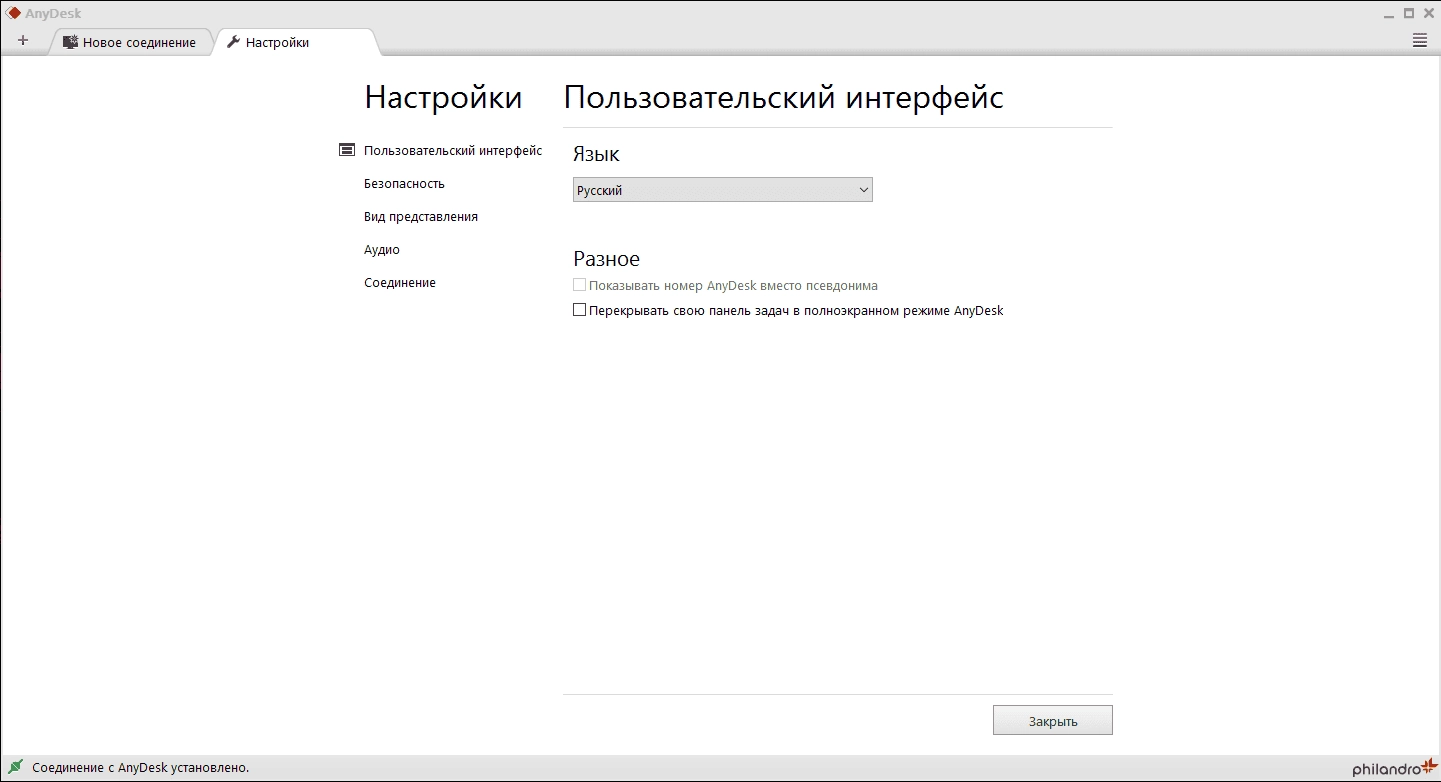Open the Вид представления settings section
The height and width of the screenshot is (782, 1441).
tap(421, 217)
